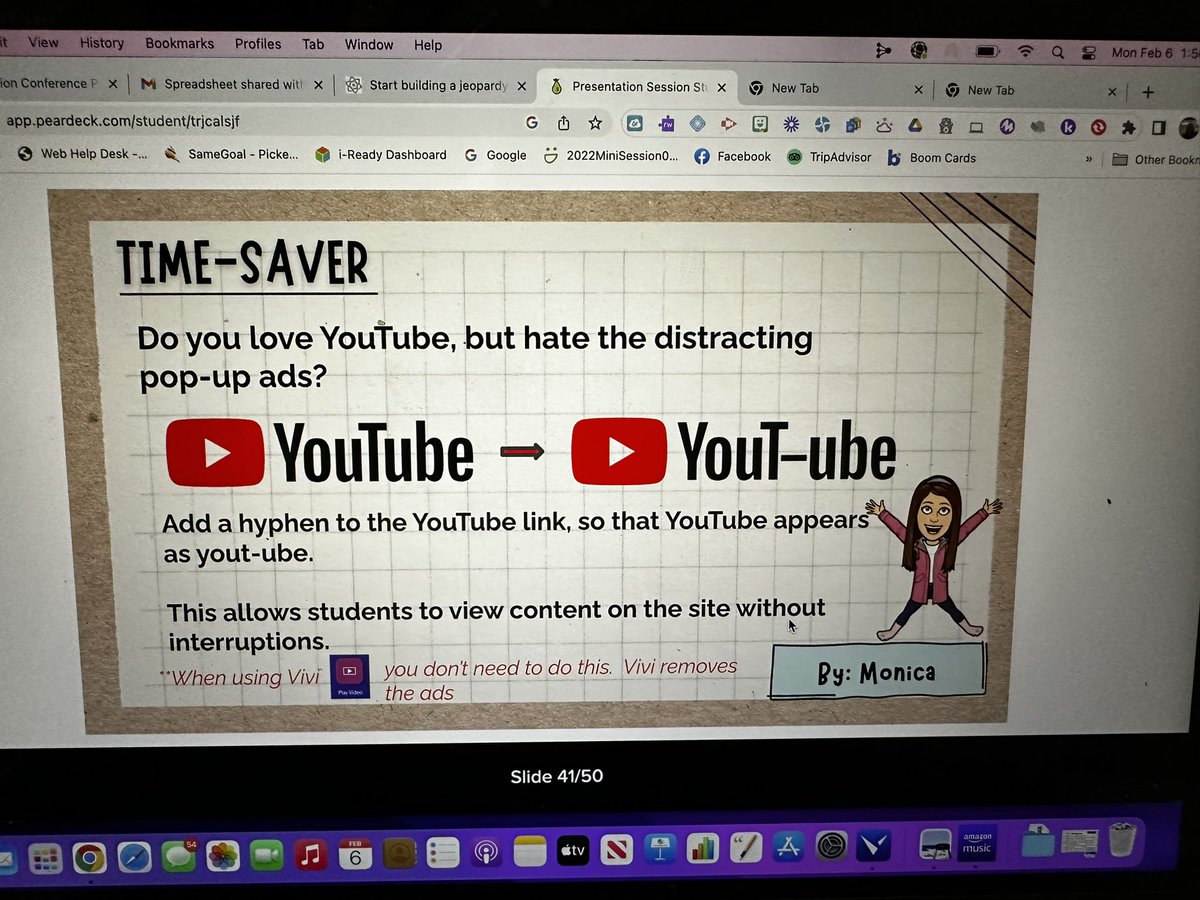Screen dimensions: 1200x900
Task: Click the Monica Bitmoji avatar on slide
Action: [932, 559]
